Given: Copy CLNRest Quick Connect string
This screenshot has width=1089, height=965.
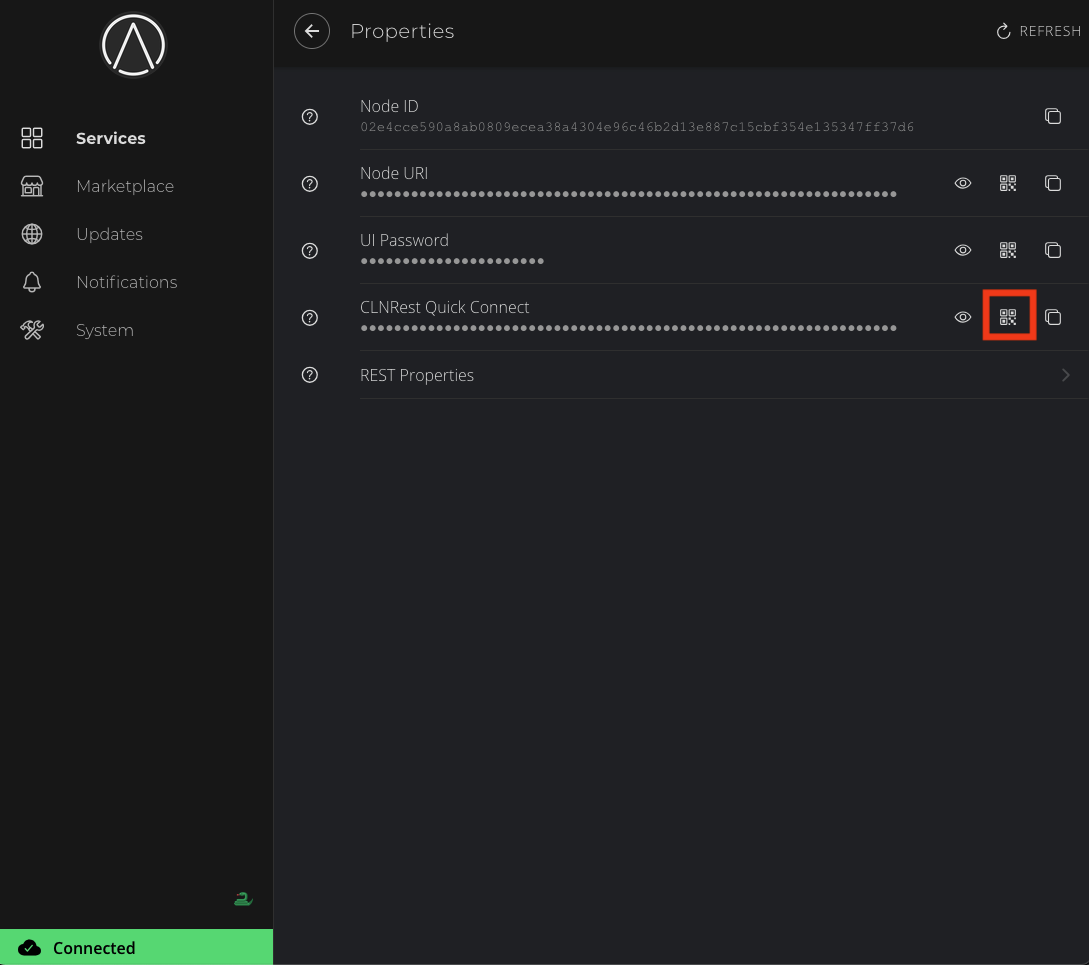Looking at the screenshot, I should (1052, 317).
